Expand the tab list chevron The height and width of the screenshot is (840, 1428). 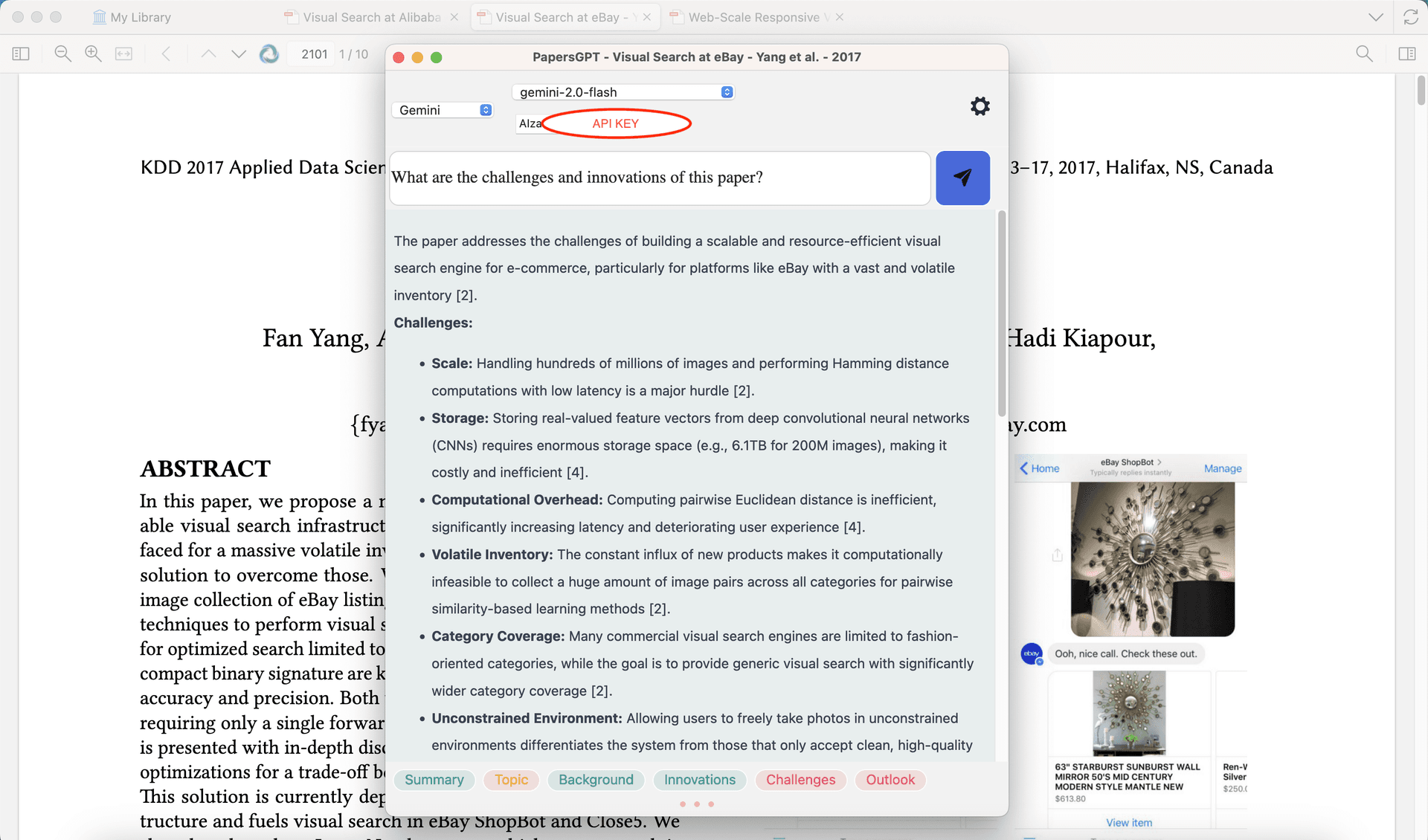click(1375, 17)
